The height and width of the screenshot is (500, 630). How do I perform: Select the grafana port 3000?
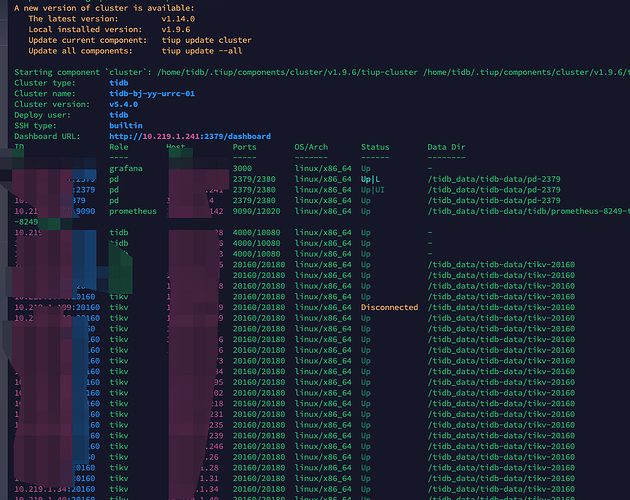coord(242,168)
